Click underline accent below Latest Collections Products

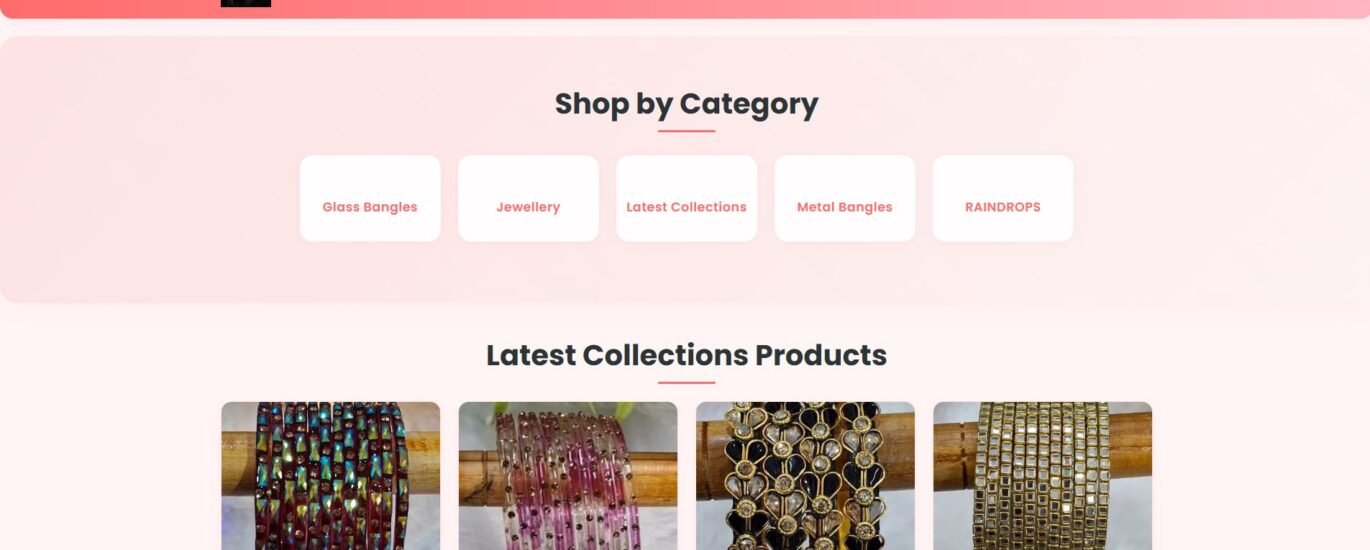[686, 382]
